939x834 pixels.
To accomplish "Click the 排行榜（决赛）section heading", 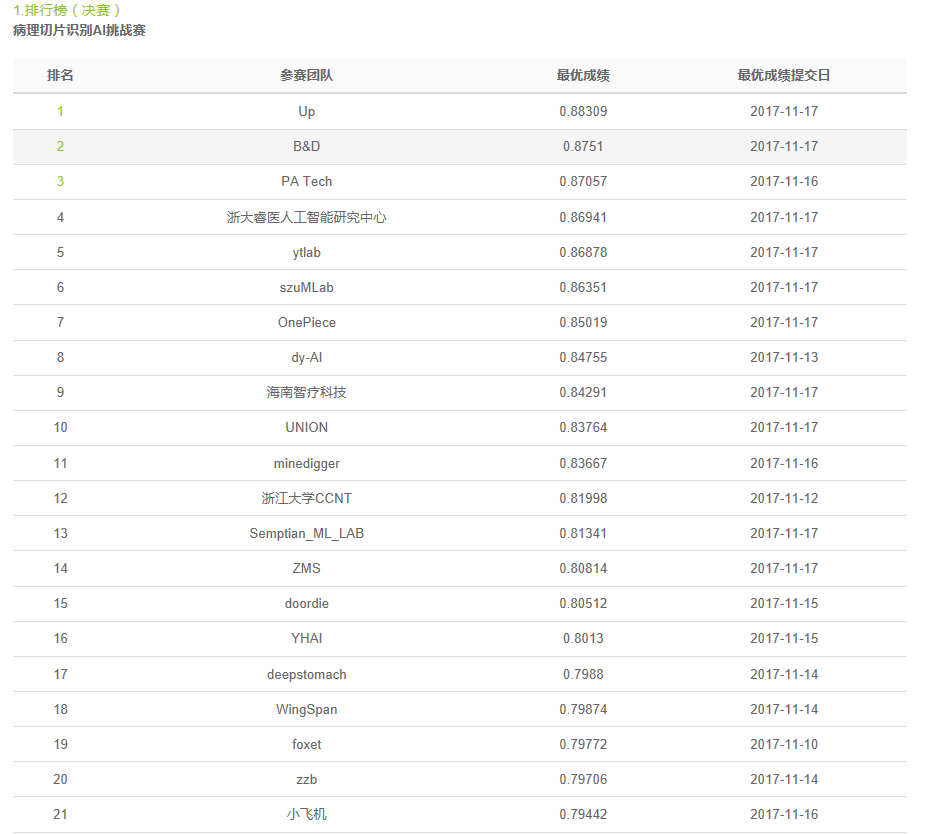I will 67,10.
